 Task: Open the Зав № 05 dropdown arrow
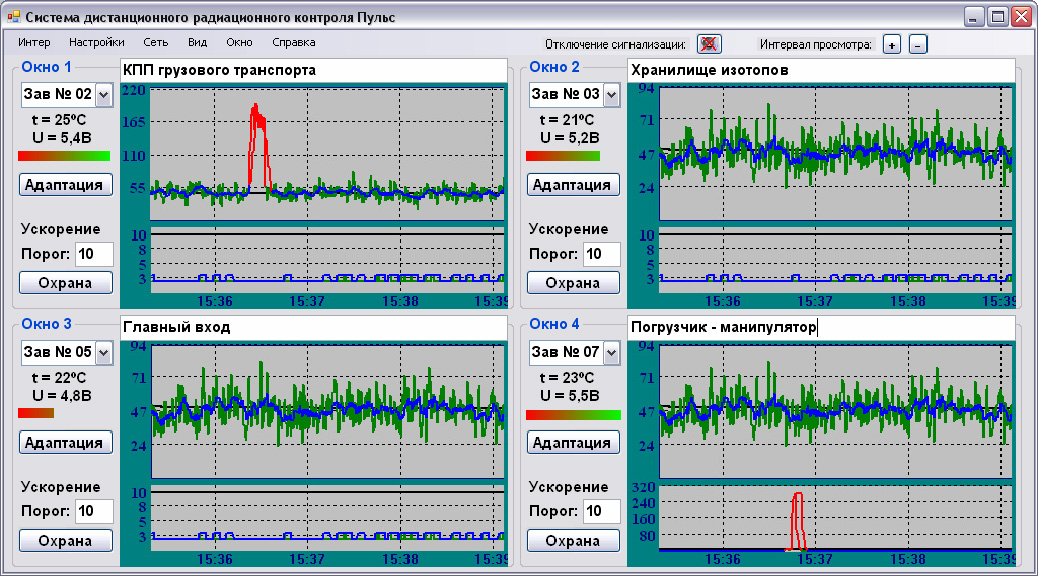[x=103, y=352]
